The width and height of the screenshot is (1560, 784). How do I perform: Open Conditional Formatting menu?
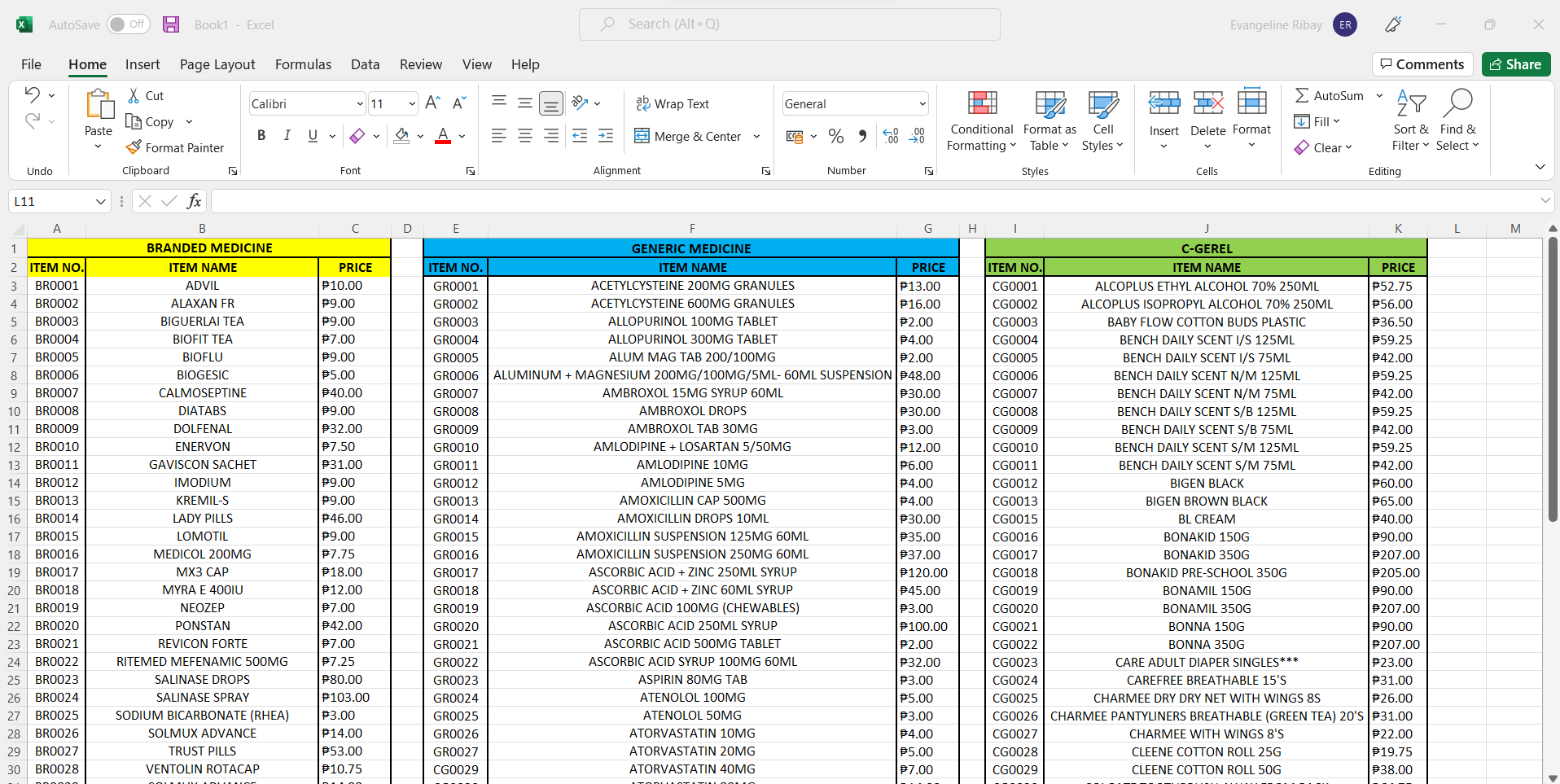tap(982, 120)
